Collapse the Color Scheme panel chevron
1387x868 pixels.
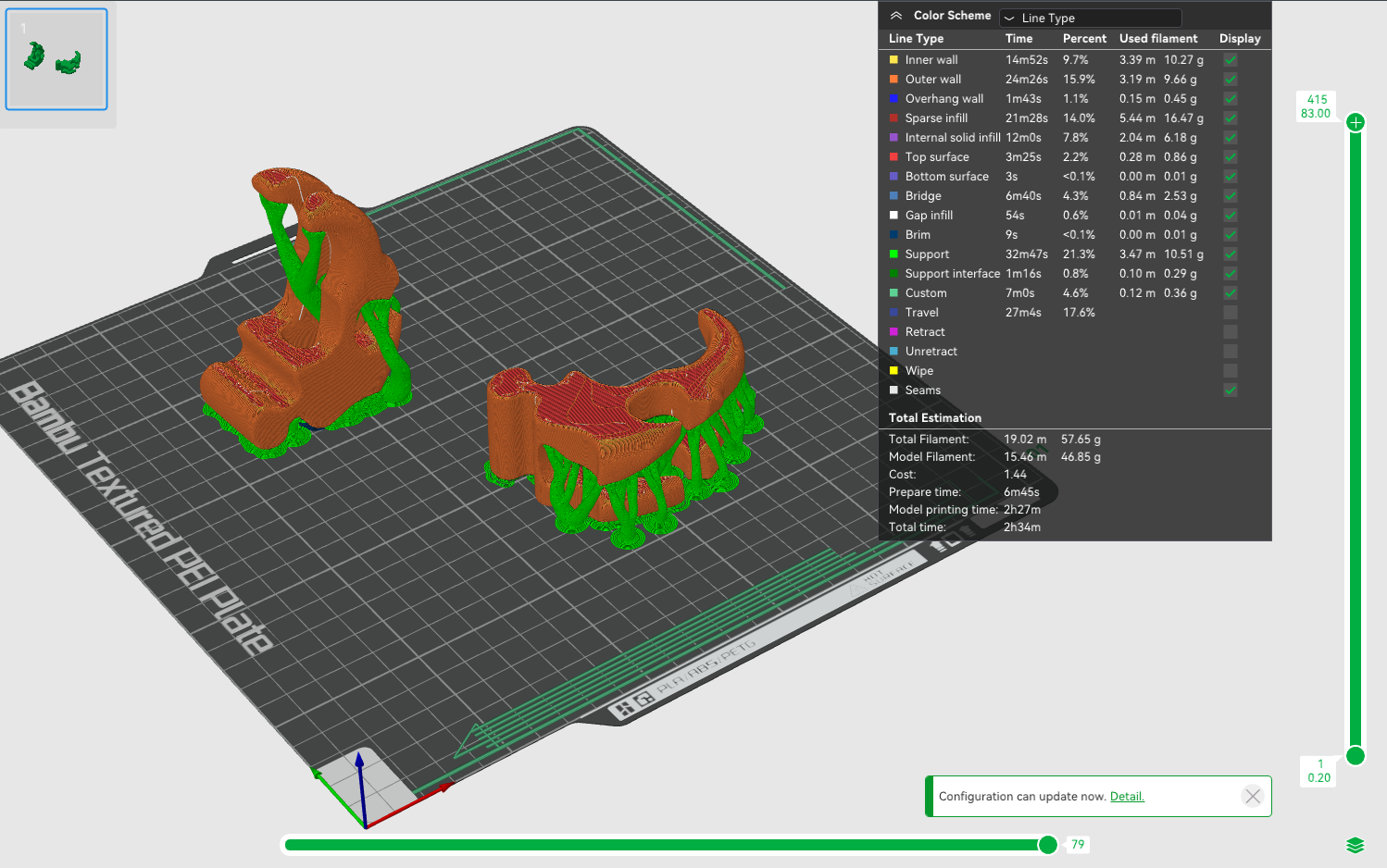click(x=895, y=16)
